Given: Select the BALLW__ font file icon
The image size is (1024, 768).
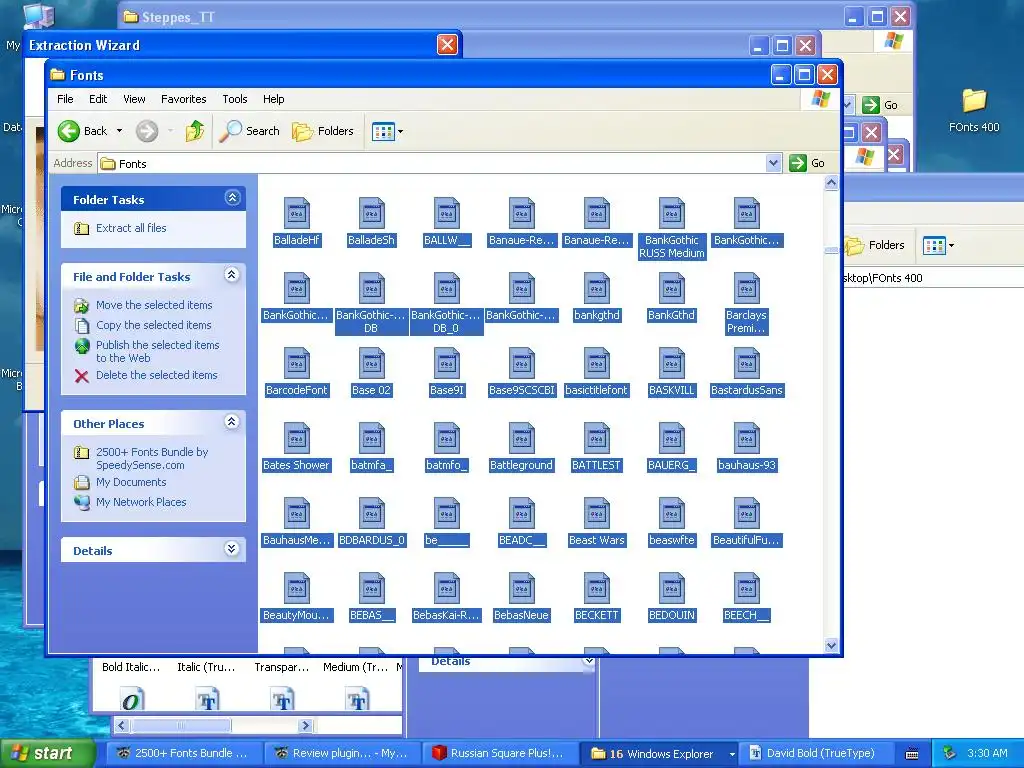Looking at the screenshot, I should tap(447, 213).
